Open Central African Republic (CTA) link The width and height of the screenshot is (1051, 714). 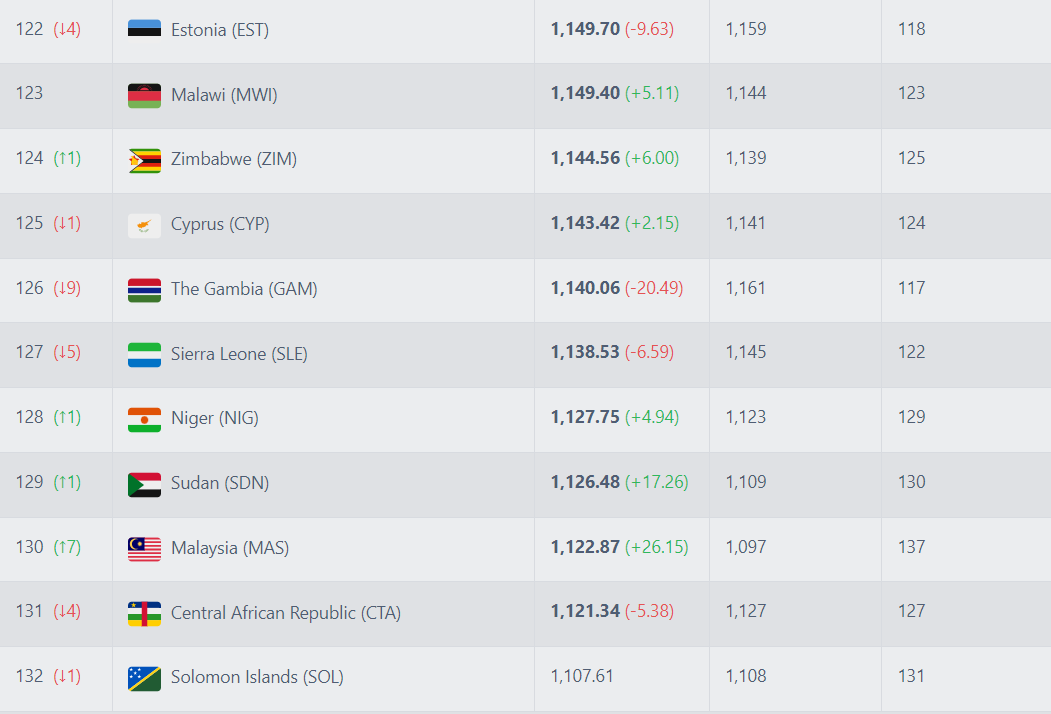pyautogui.click(x=286, y=613)
